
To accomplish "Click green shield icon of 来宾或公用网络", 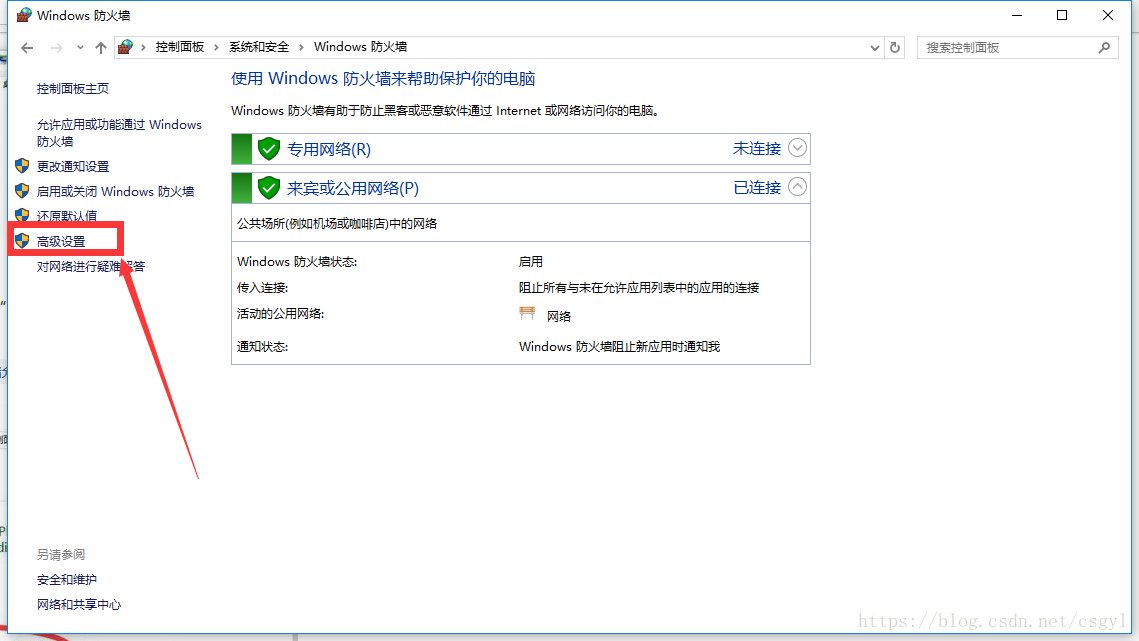I will tap(269, 188).
